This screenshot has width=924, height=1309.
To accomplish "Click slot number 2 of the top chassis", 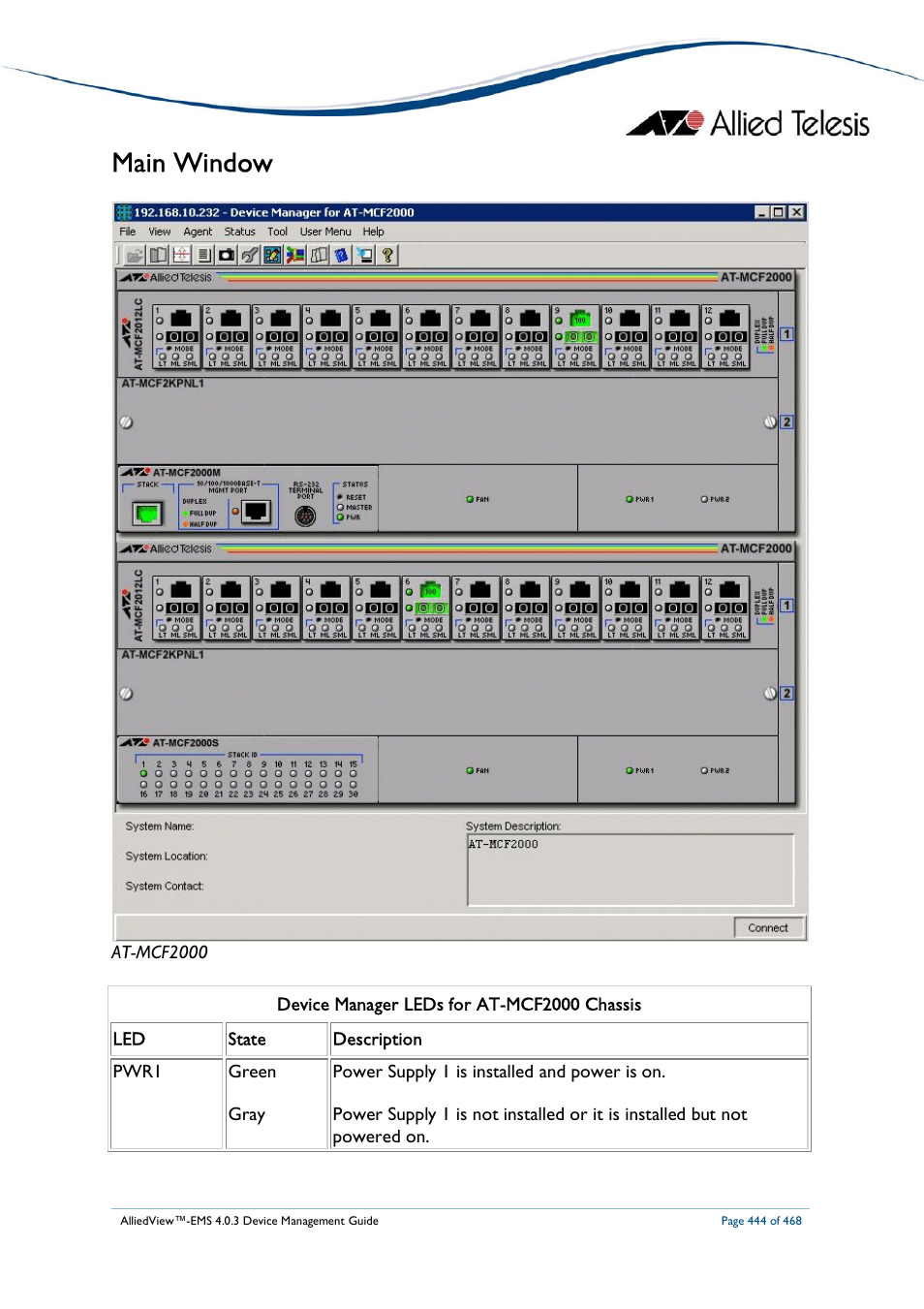I will [x=786, y=422].
